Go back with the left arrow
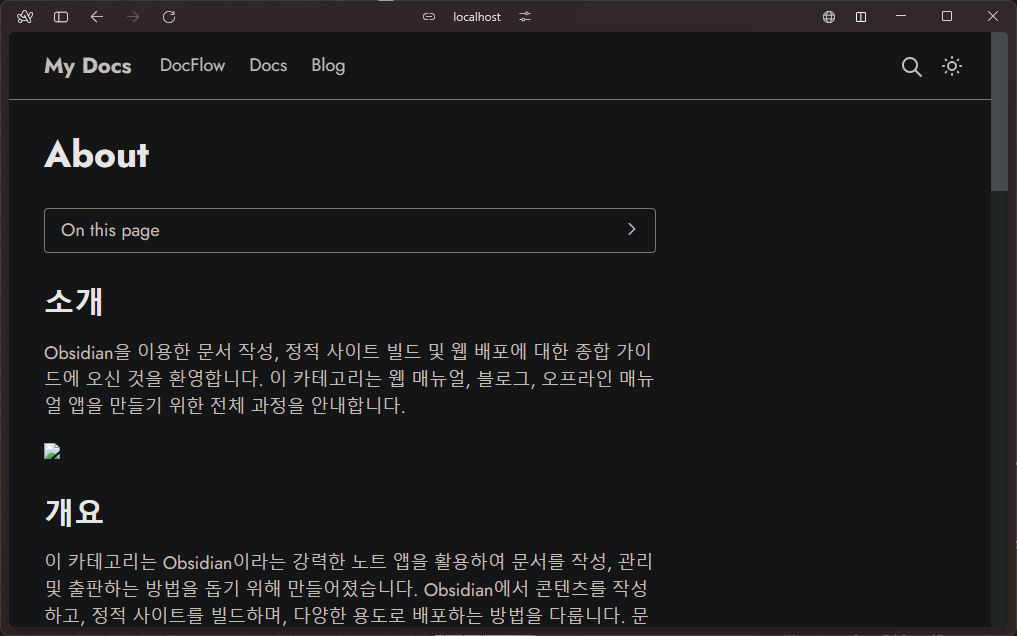The image size is (1017, 636). click(96, 17)
